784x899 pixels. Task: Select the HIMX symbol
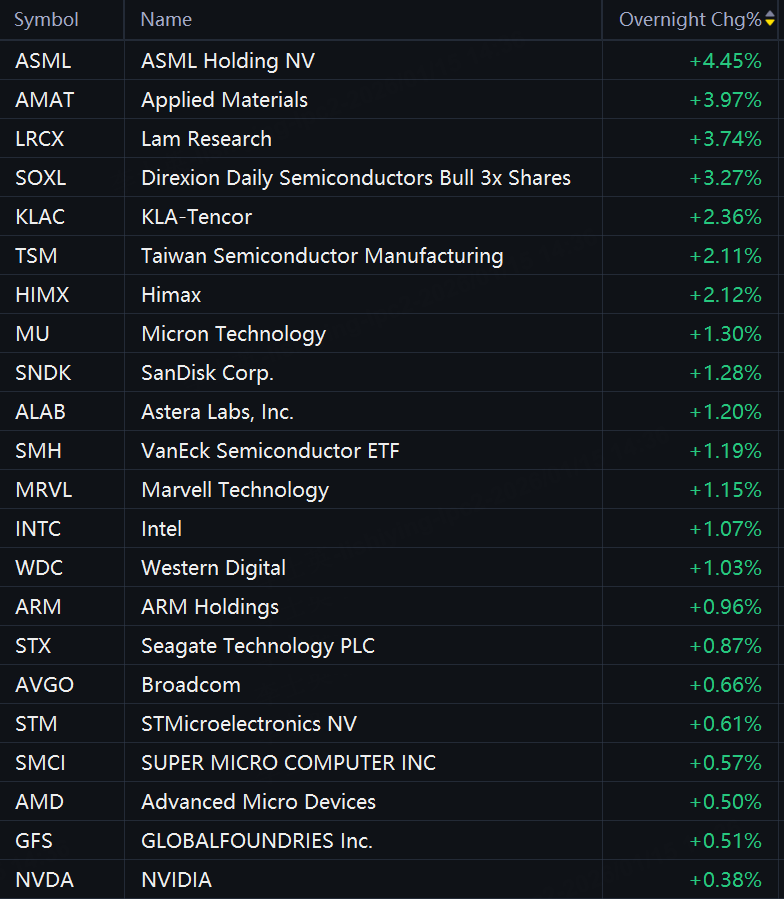(x=42, y=295)
